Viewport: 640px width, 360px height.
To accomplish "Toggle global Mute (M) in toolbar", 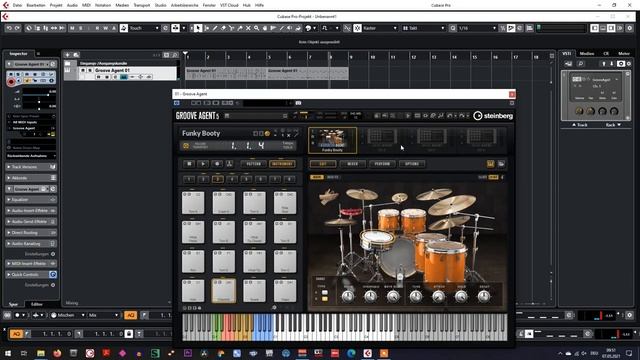I will click(72, 28).
